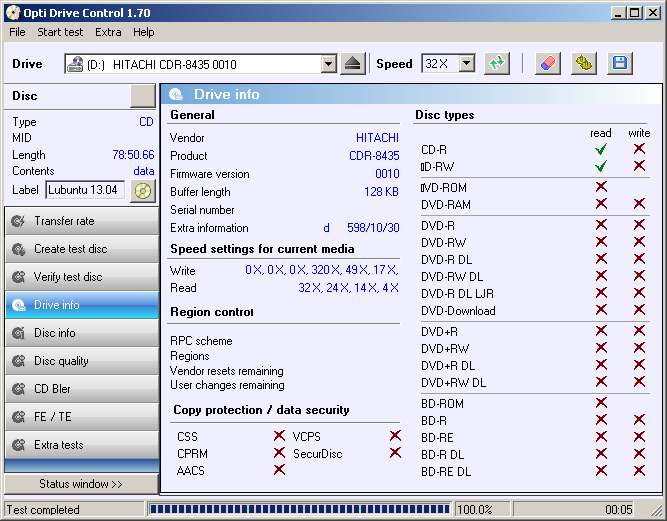Open the Extra menu

click(108, 32)
